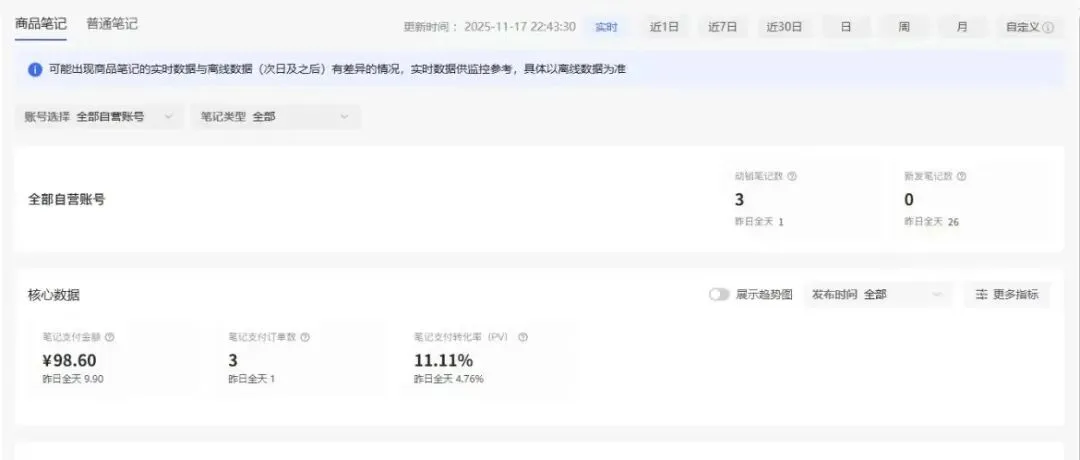Click help icon beside 笔记支付订单数
Image resolution: width=1080 pixels, height=460 pixels.
305,337
